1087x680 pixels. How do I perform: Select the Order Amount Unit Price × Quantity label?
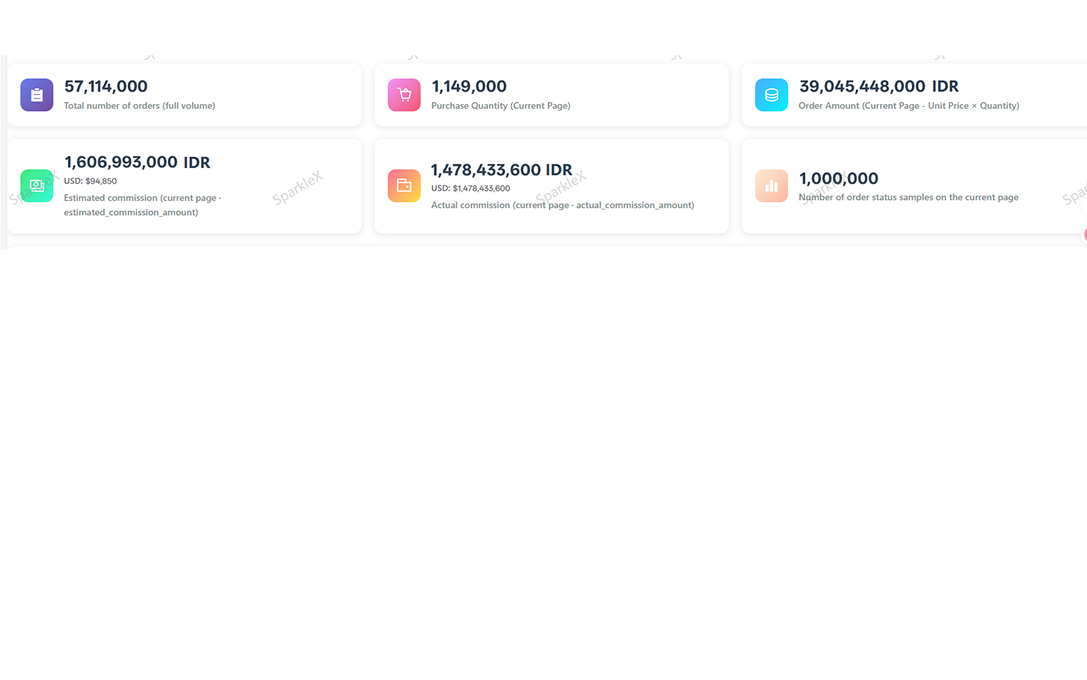(x=908, y=106)
